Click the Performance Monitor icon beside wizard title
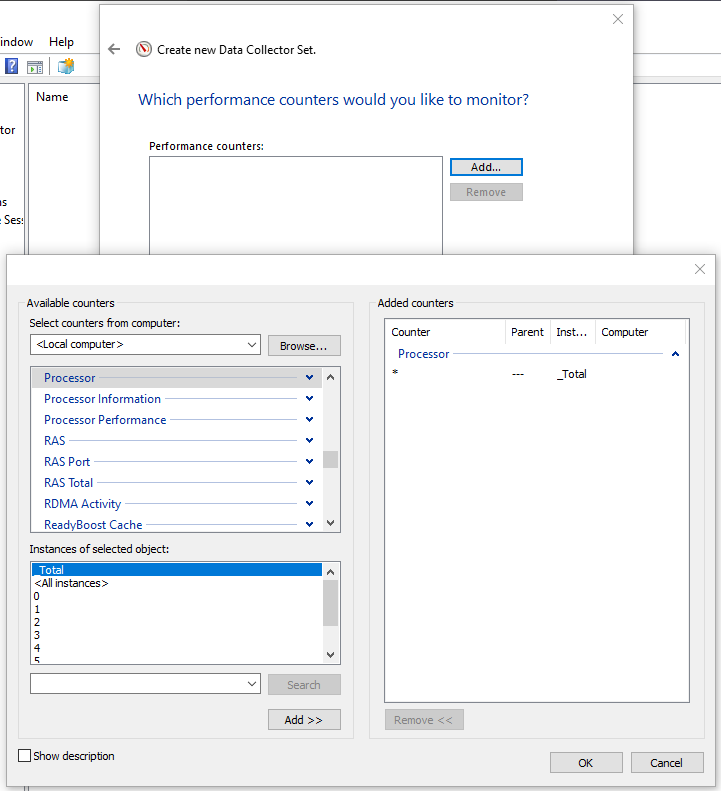This screenshot has width=721, height=791. click(144, 49)
